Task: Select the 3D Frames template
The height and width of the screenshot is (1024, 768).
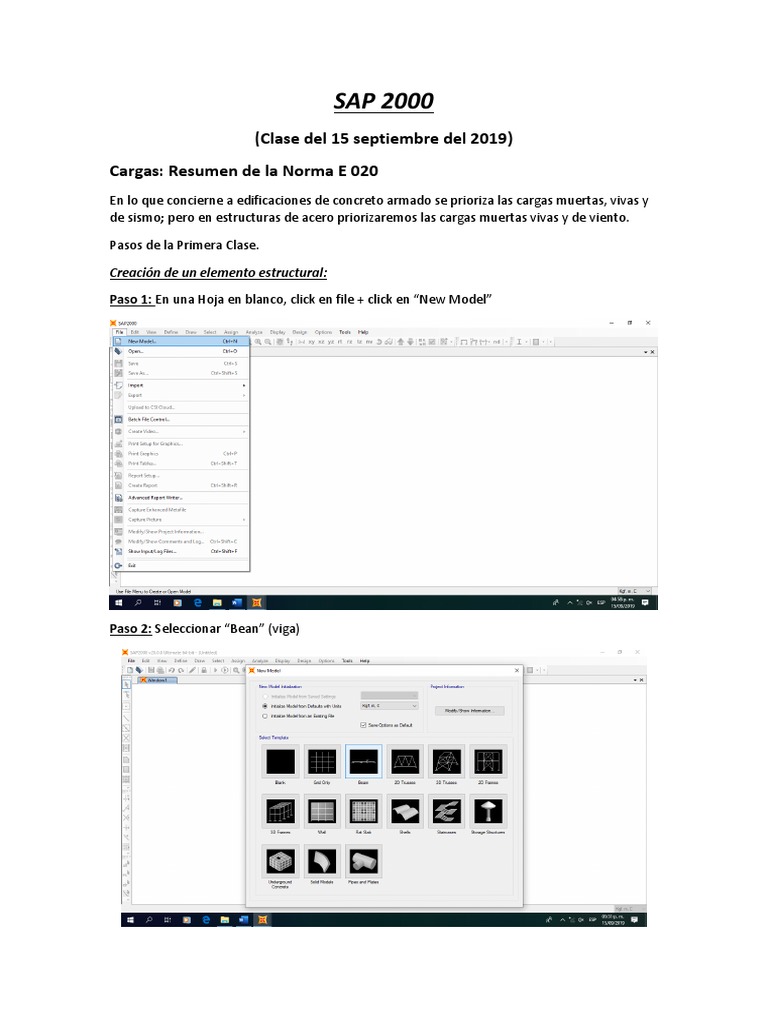Action: coord(280,811)
